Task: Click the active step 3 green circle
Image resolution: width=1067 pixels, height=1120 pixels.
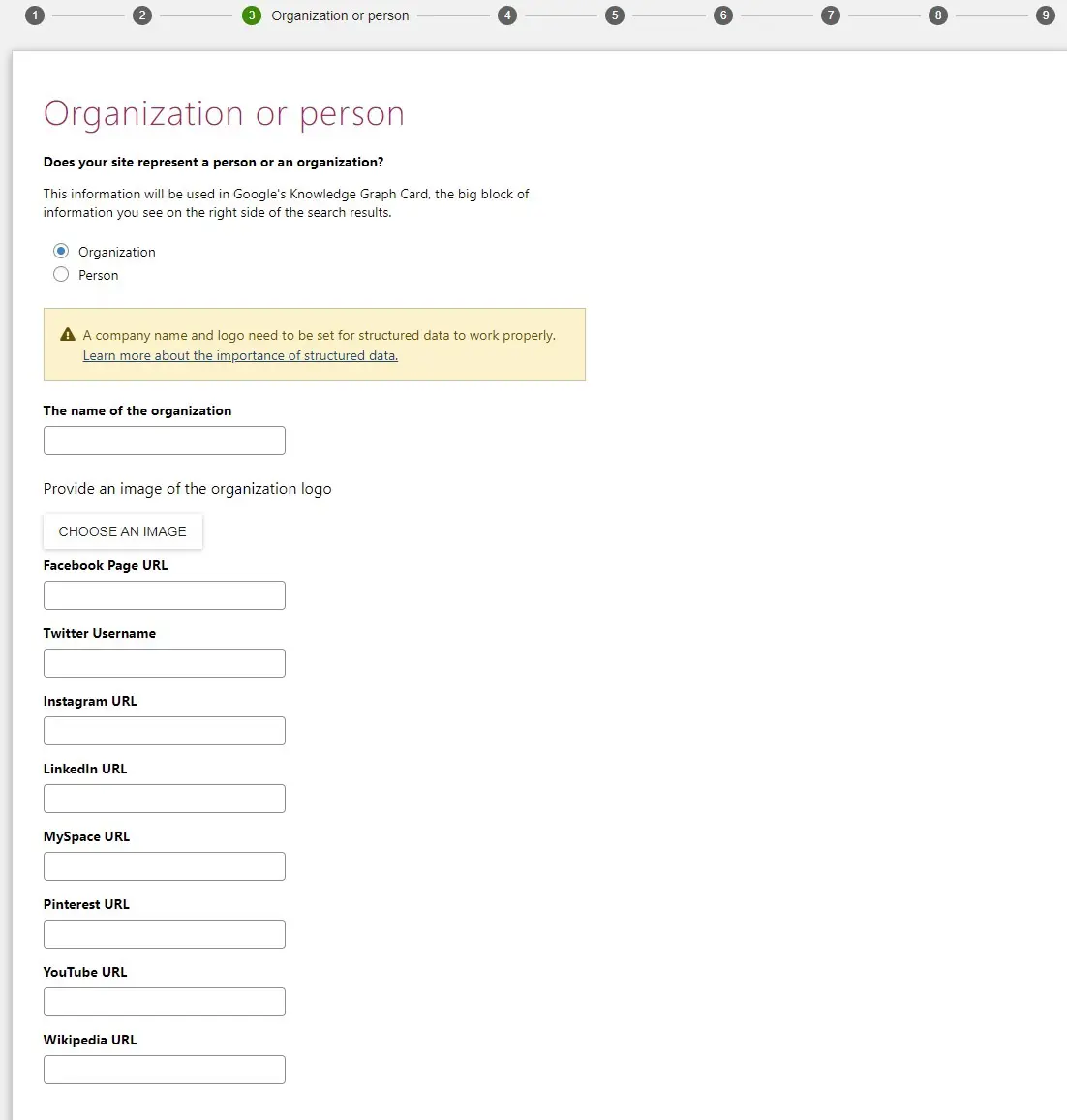Action: pyautogui.click(x=252, y=15)
